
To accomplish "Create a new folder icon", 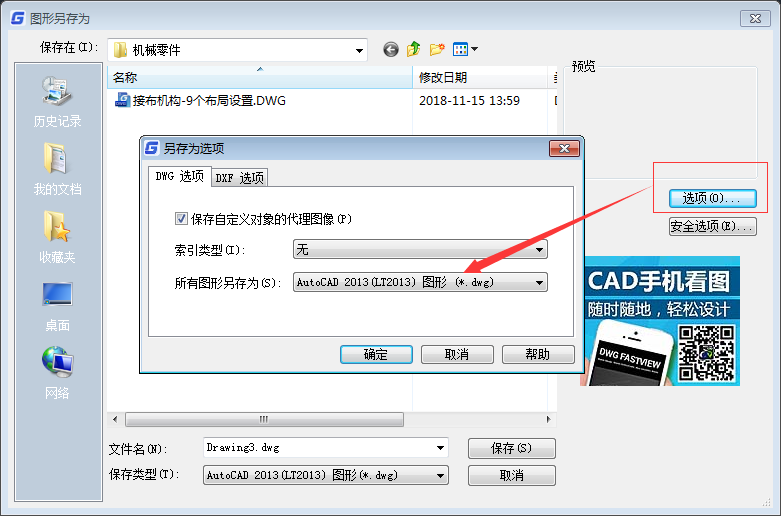I will pyautogui.click(x=437, y=49).
